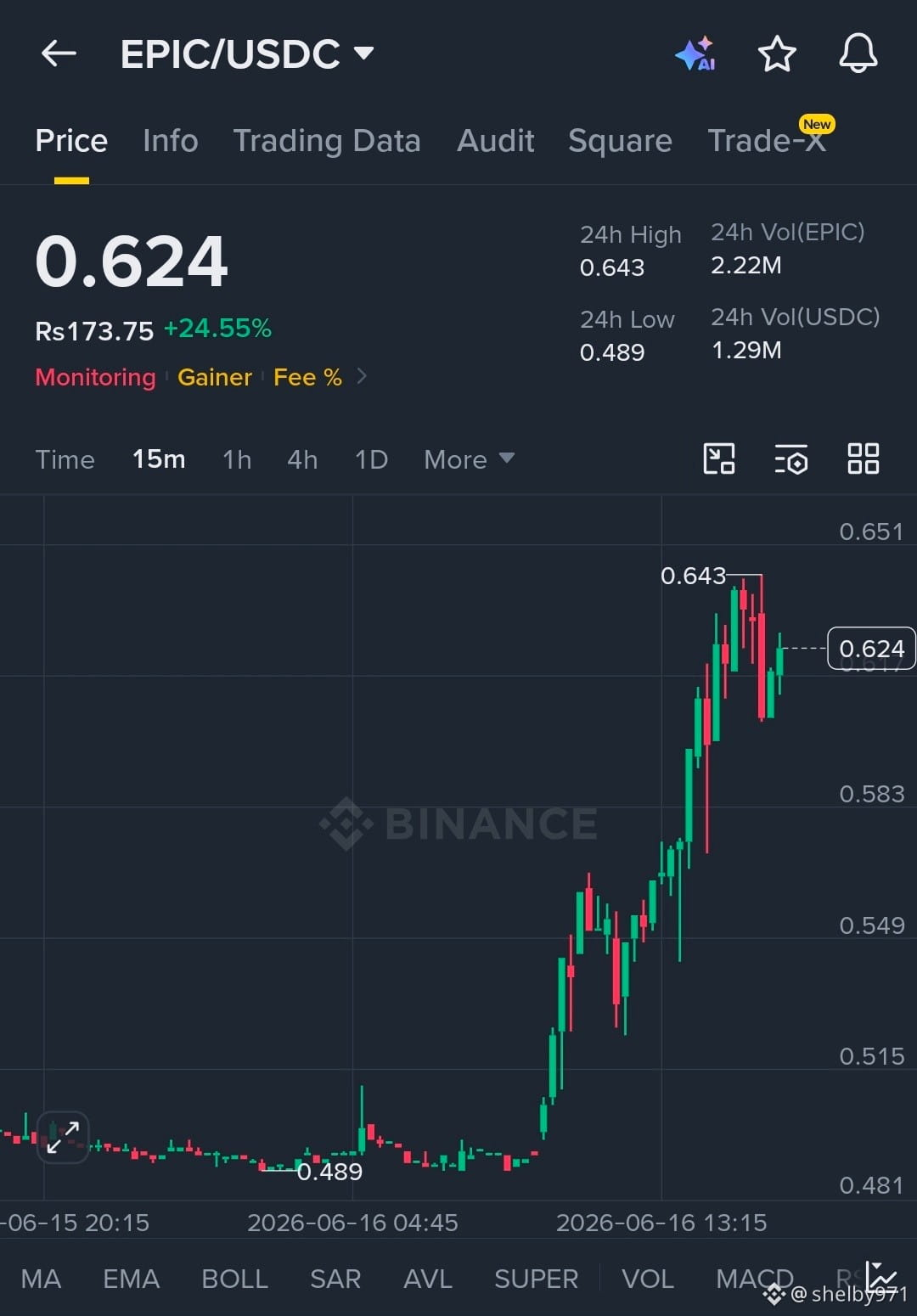Toggle the SUPER indicator
Image resolution: width=917 pixels, height=1316 pixels.
tap(536, 1279)
